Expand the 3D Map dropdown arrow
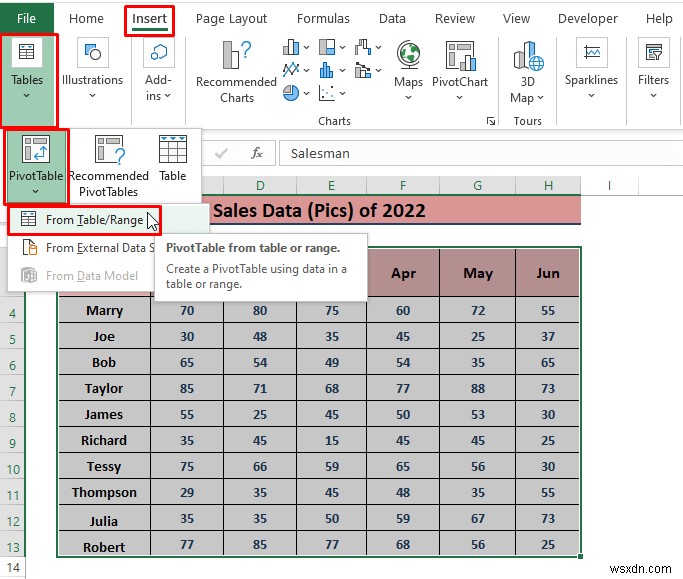The height and width of the screenshot is (579, 683). pyautogui.click(x=540, y=98)
